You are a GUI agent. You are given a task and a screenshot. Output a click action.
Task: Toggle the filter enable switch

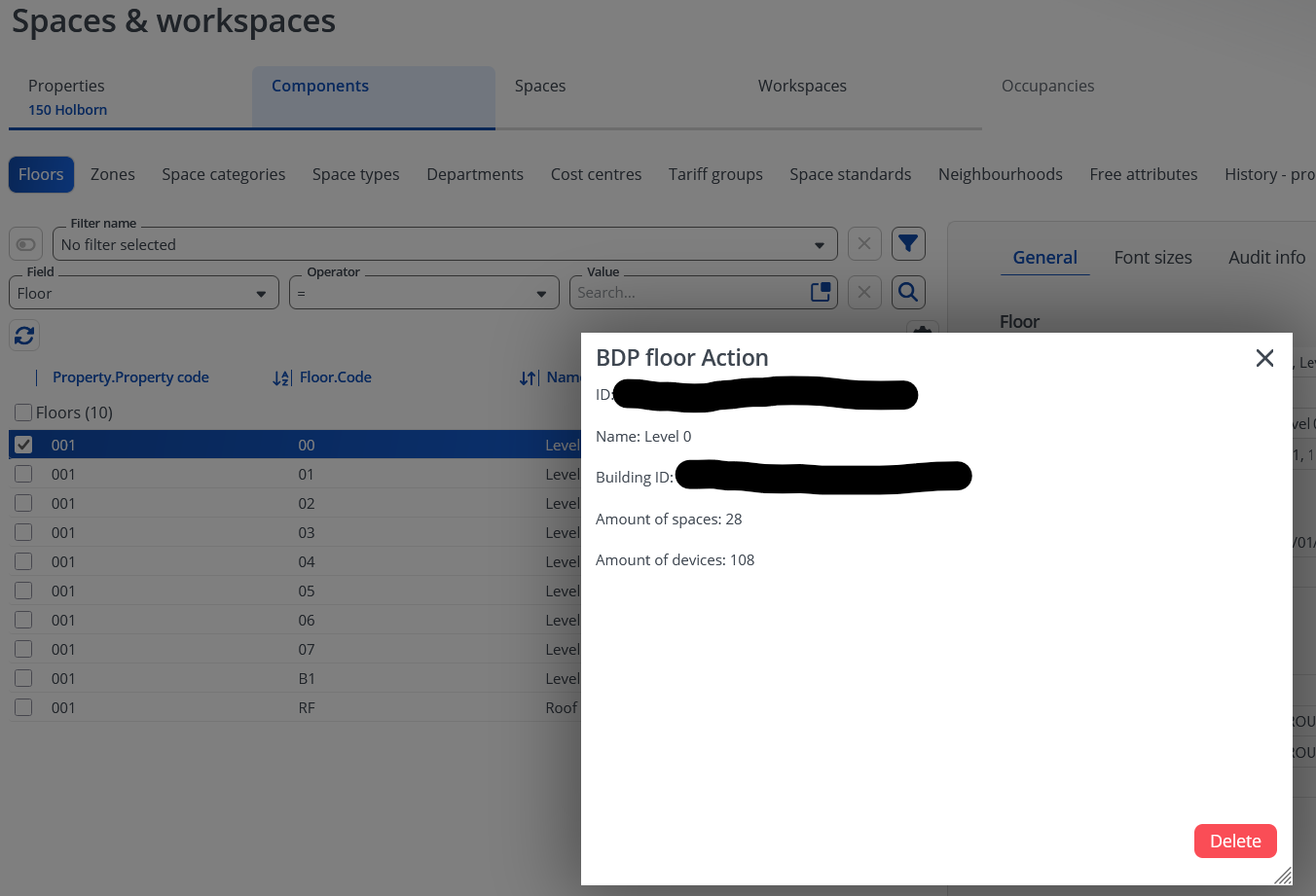25,244
